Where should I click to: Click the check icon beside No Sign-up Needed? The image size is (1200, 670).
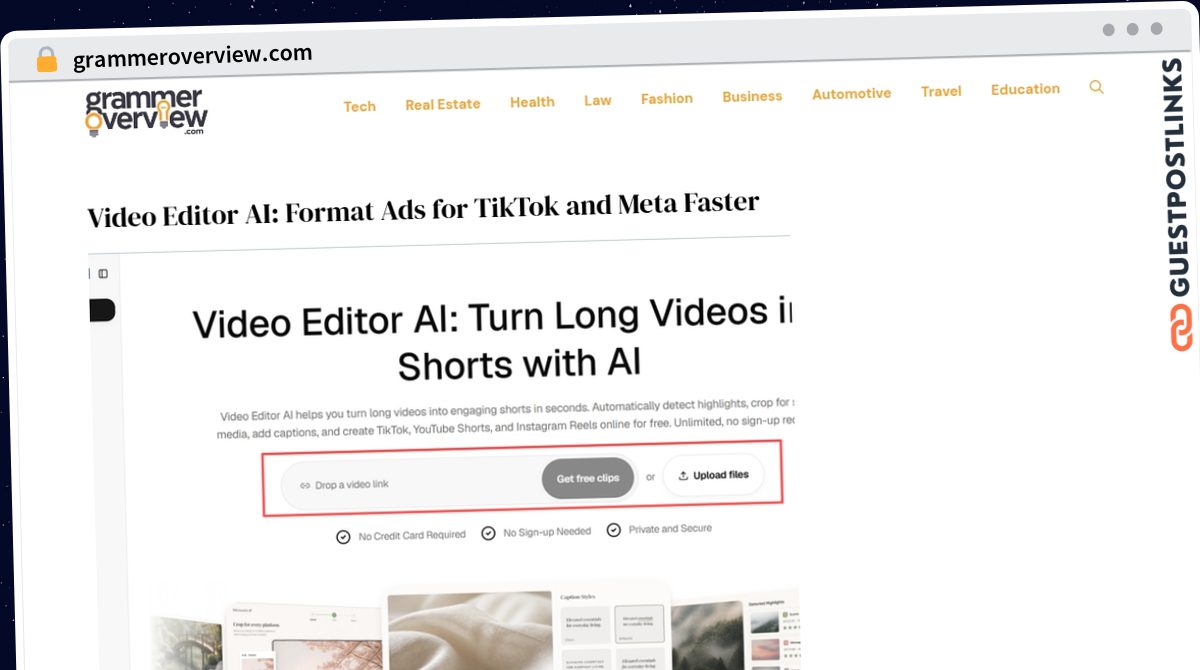pos(488,533)
